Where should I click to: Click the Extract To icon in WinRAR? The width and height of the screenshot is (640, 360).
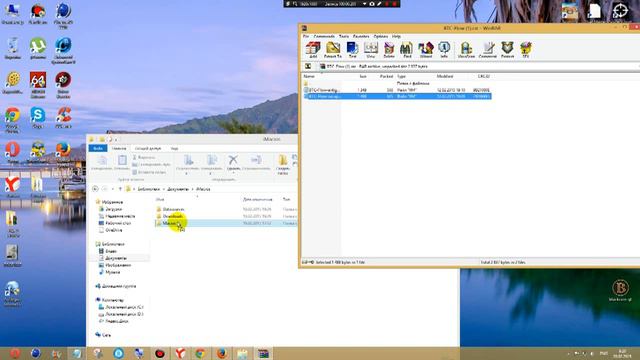click(x=333, y=50)
